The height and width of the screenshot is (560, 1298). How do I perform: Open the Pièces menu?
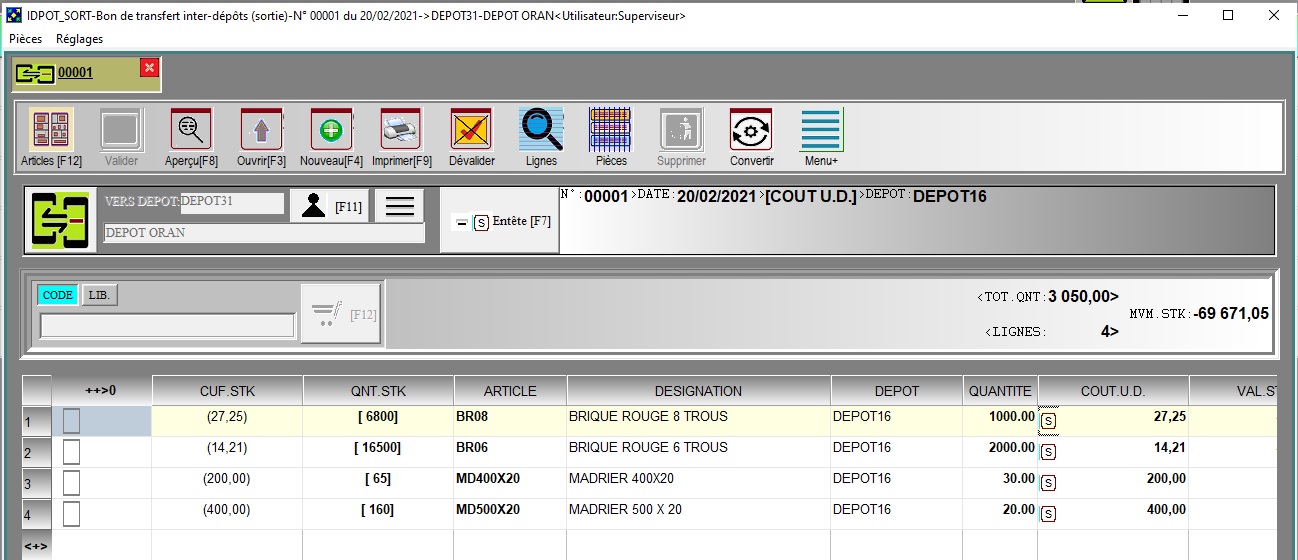click(x=25, y=39)
